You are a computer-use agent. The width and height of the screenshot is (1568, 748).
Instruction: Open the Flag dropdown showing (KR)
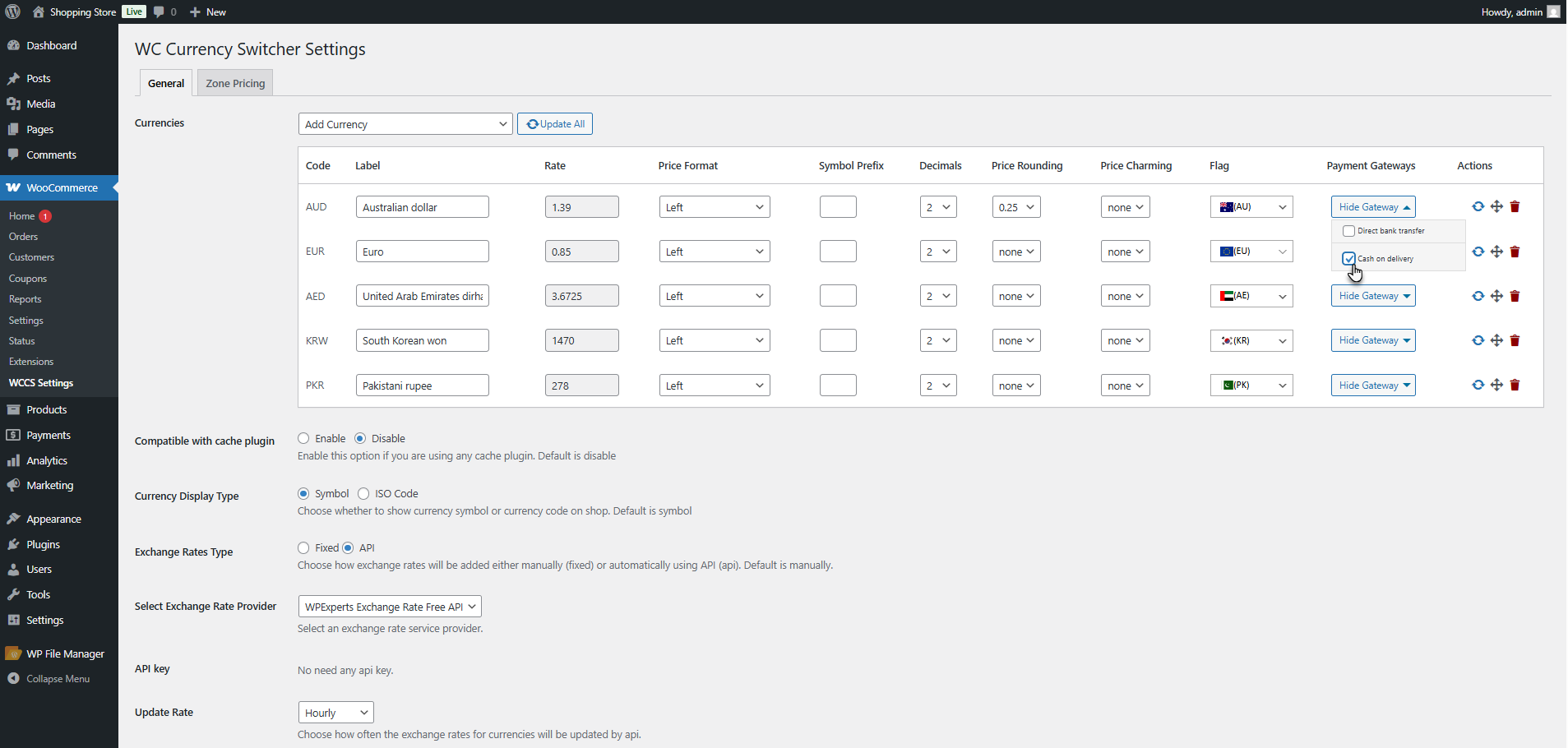pyautogui.click(x=1251, y=340)
